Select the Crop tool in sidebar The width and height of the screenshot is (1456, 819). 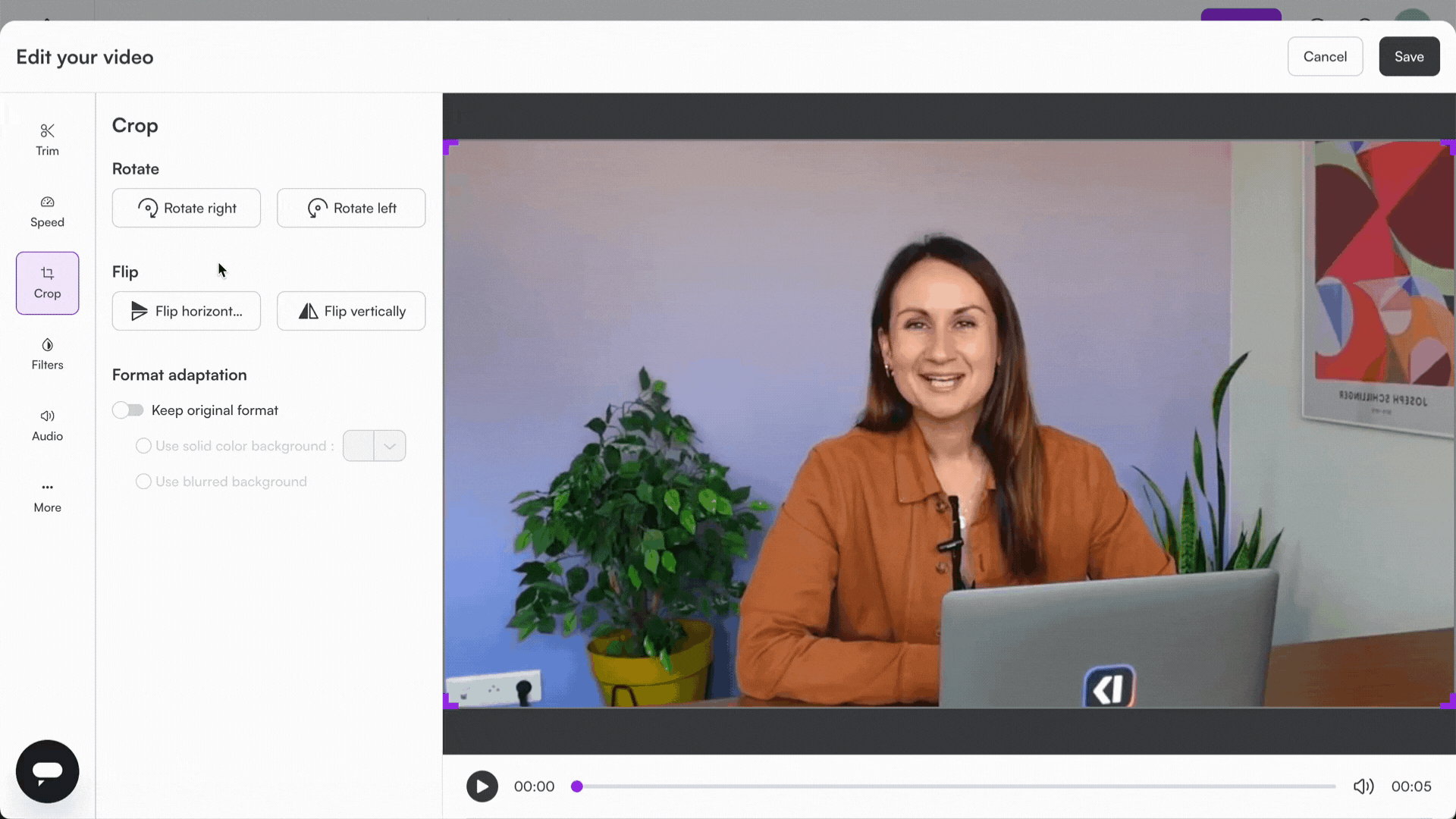[47, 283]
